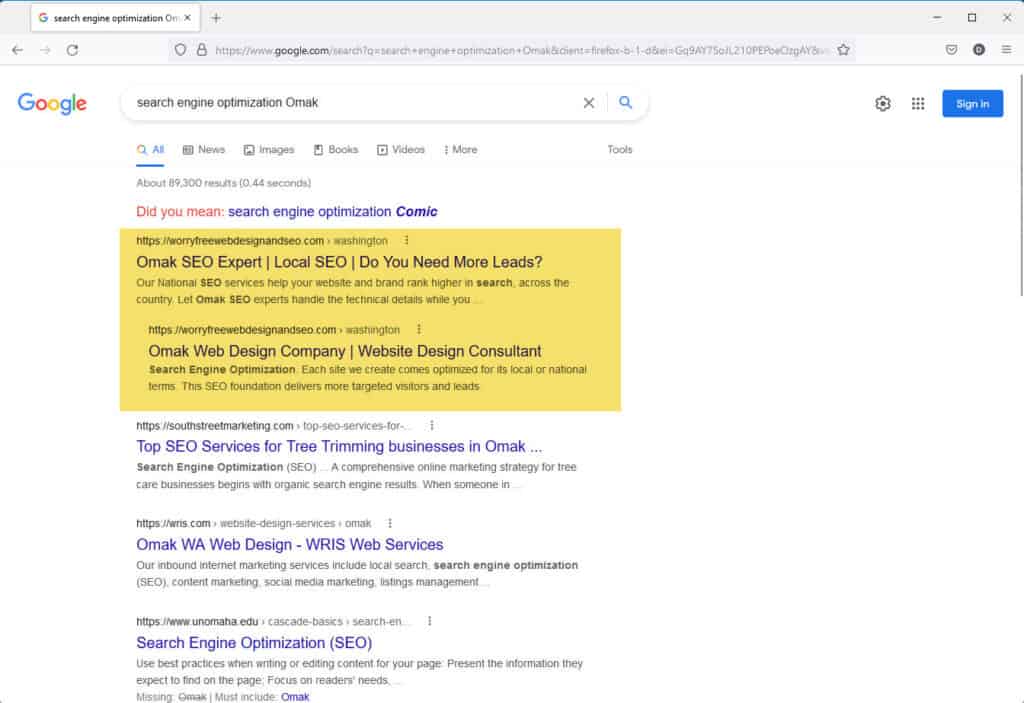This screenshot has width=1024, height=703.
Task: Open the Pocket save icon
Action: 952,50
